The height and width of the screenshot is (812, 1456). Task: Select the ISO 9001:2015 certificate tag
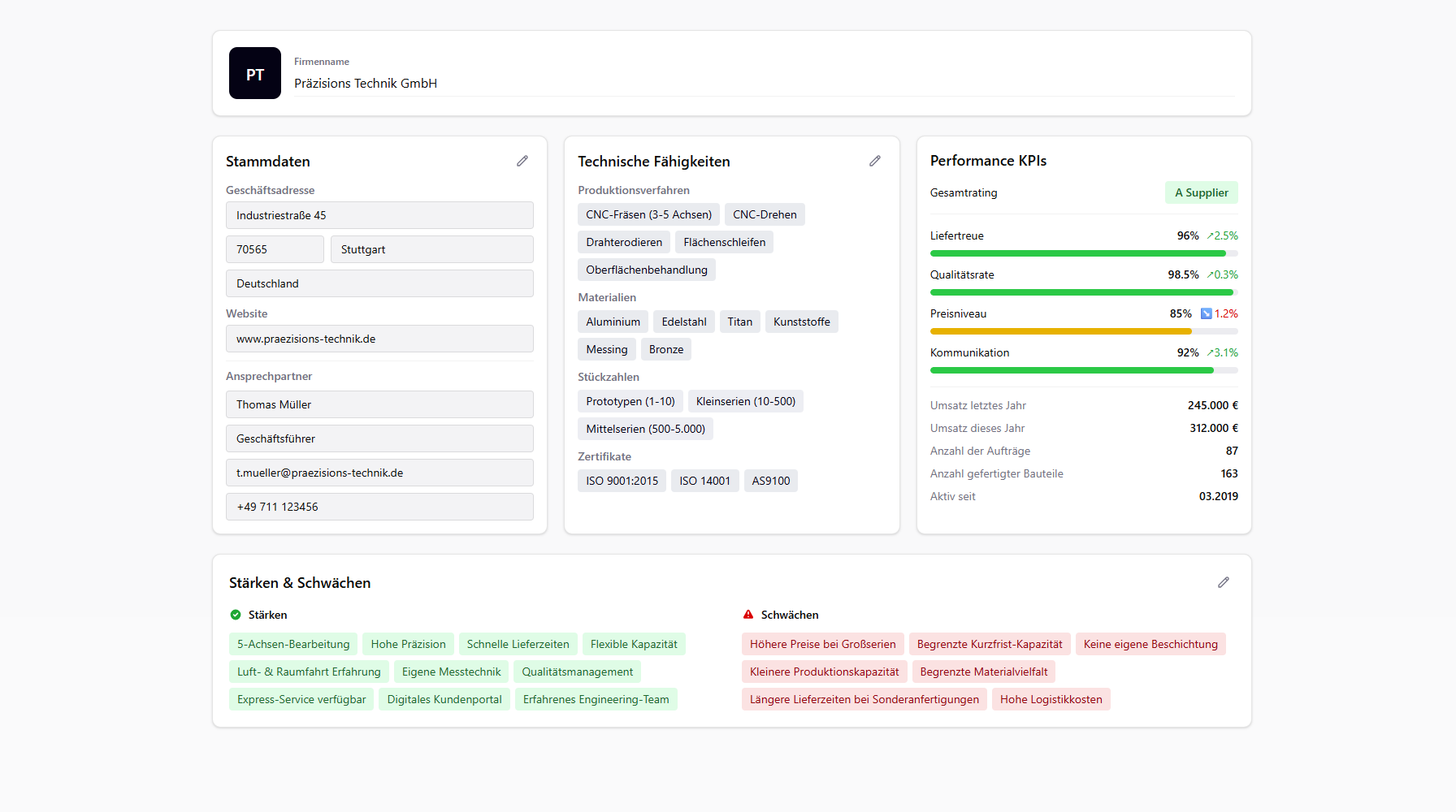pos(622,481)
